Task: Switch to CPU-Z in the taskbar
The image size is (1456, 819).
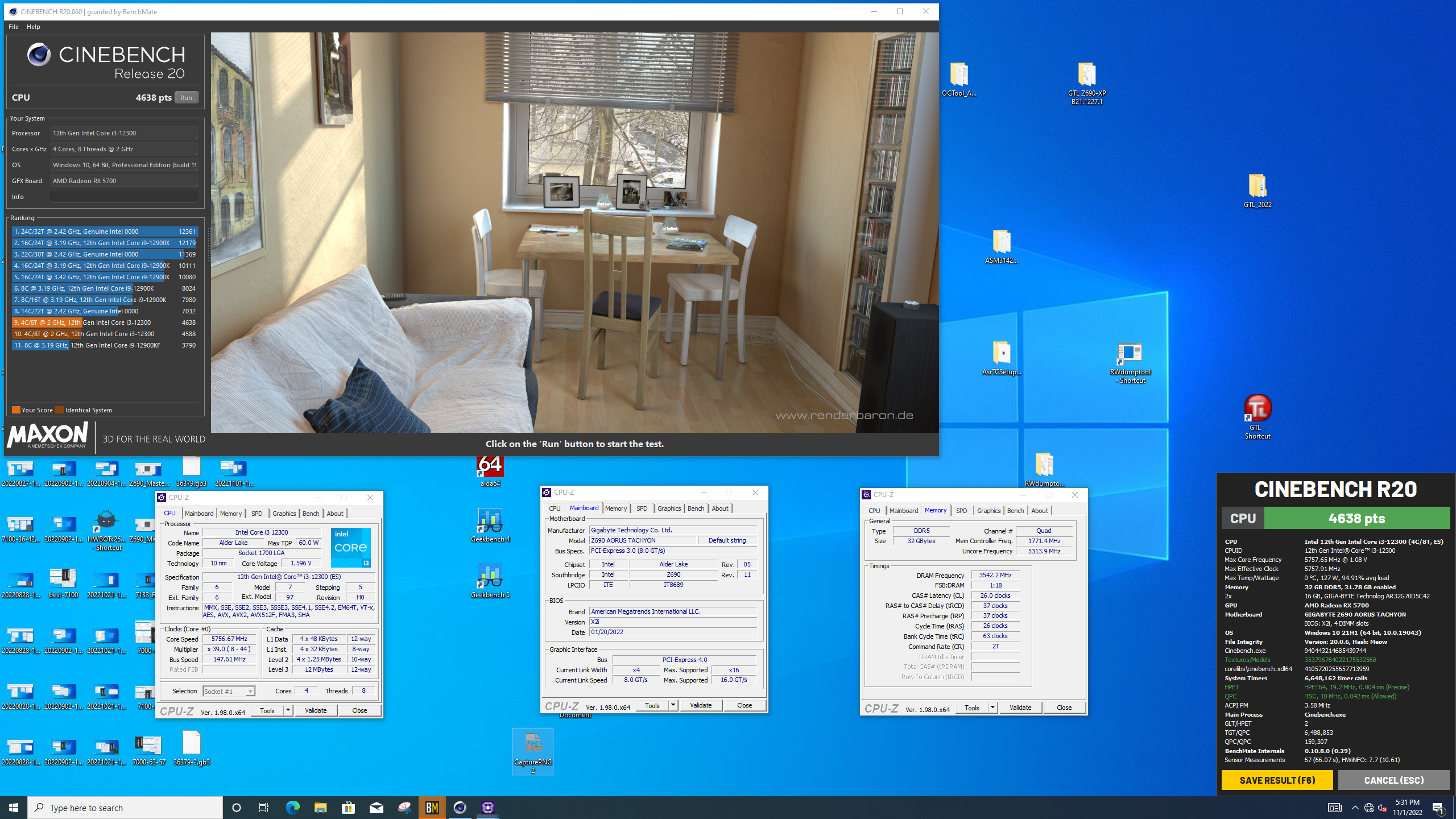Action: (488, 807)
